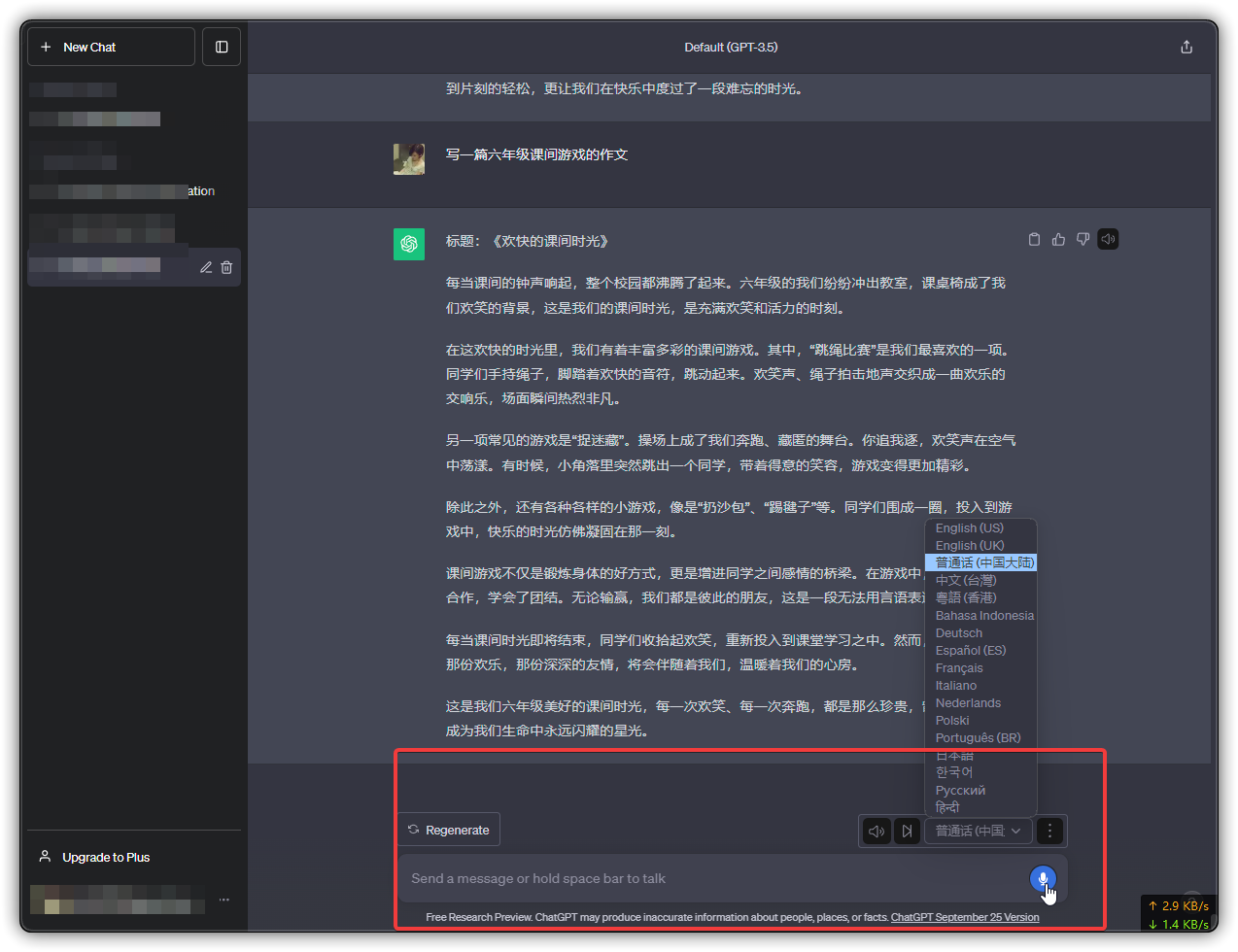Image resolution: width=1238 pixels, height=952 pixels.
Task: Copy the response with the clipboard icon
Action: (x=1034, y=239)
